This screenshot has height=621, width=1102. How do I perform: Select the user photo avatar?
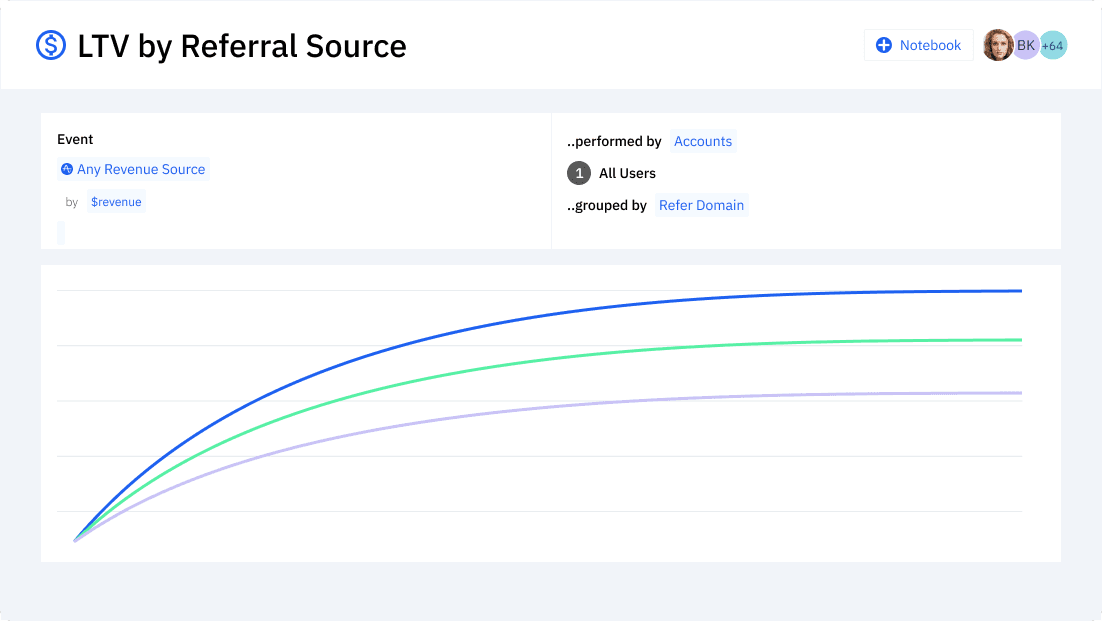(x=997, y=45)
